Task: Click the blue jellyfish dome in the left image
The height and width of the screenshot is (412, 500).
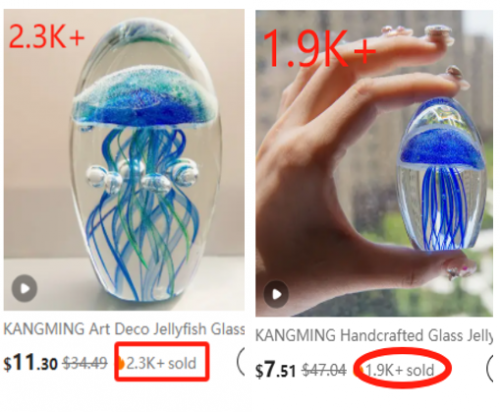Action: [145, 97]
